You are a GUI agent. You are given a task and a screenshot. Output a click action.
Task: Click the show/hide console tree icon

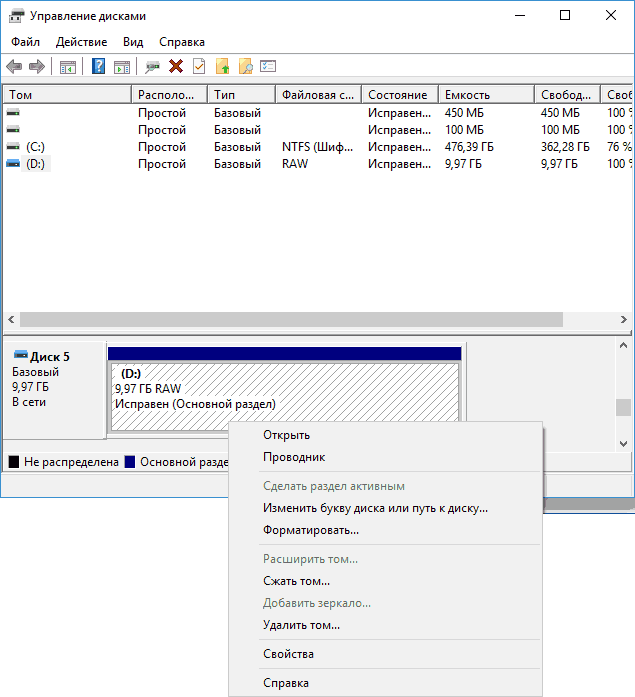[x=68, y=67]
